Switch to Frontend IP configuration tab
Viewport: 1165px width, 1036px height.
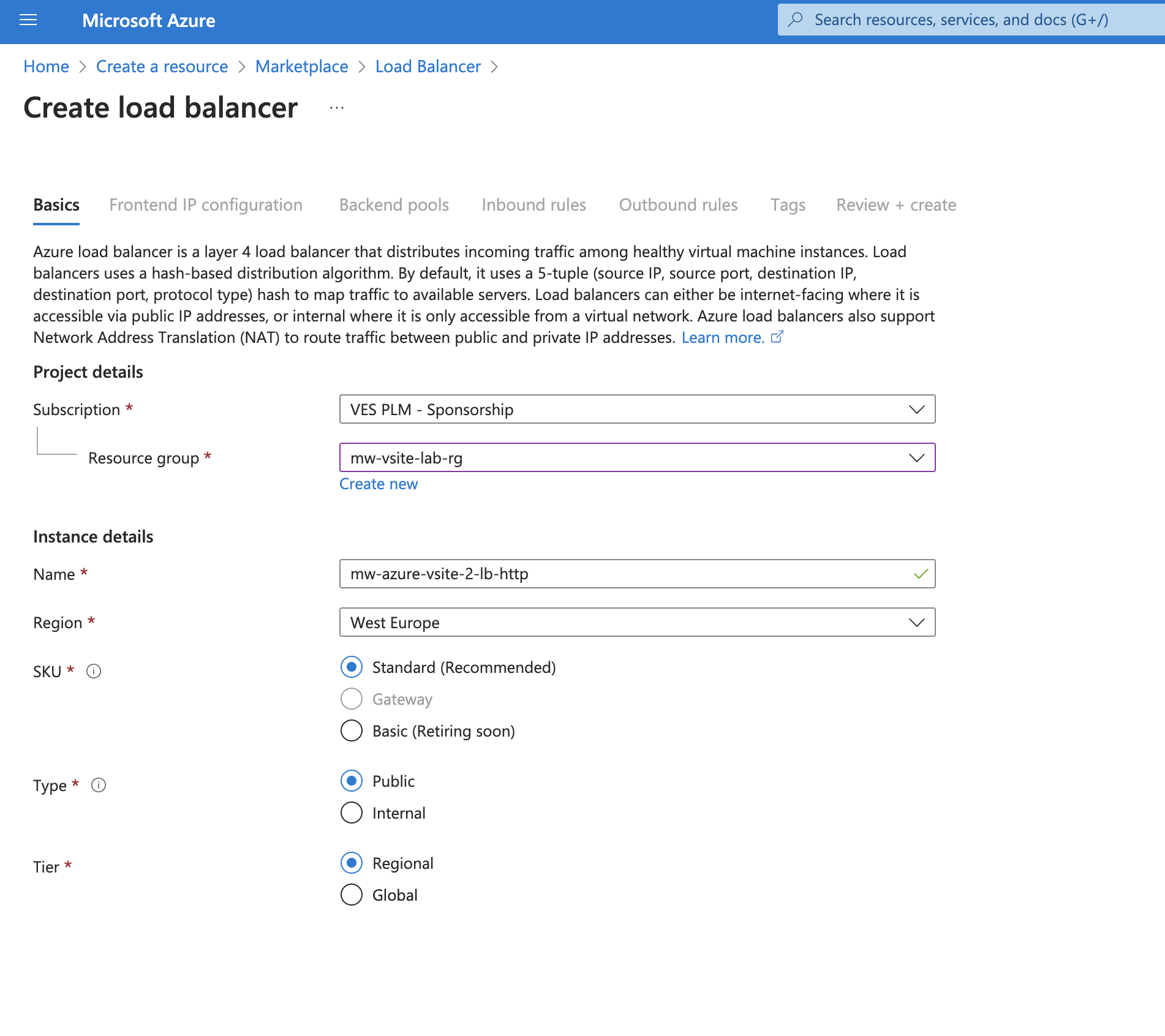coord(206,205)
